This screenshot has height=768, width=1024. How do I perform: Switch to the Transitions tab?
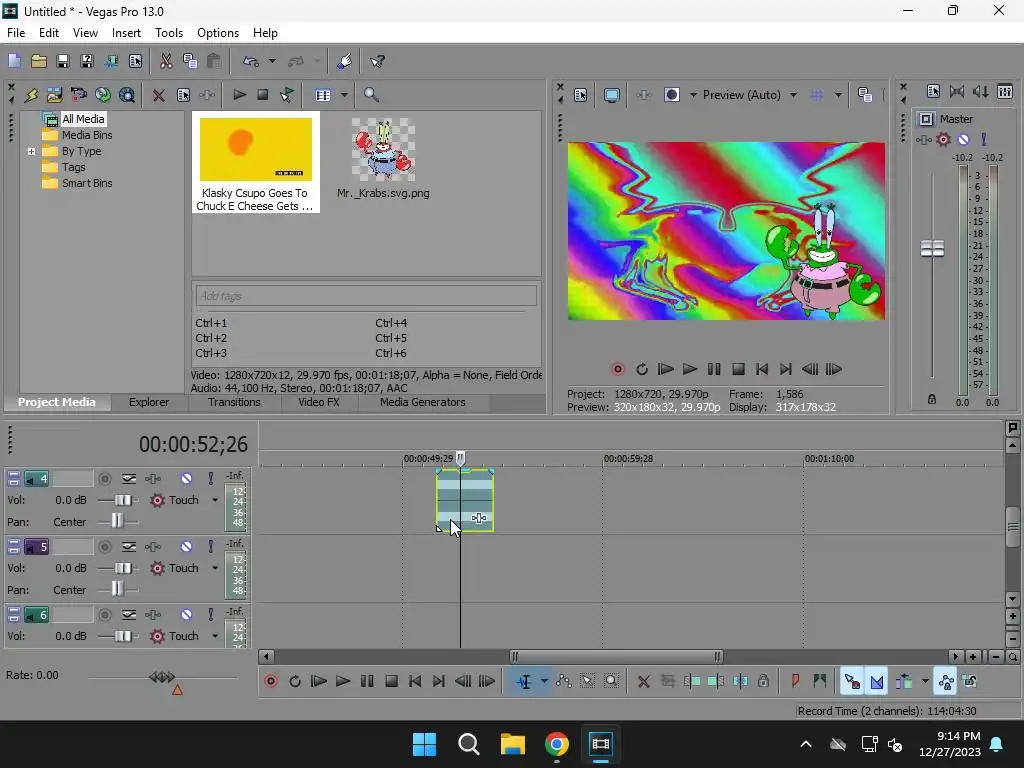tap(234, 402)
